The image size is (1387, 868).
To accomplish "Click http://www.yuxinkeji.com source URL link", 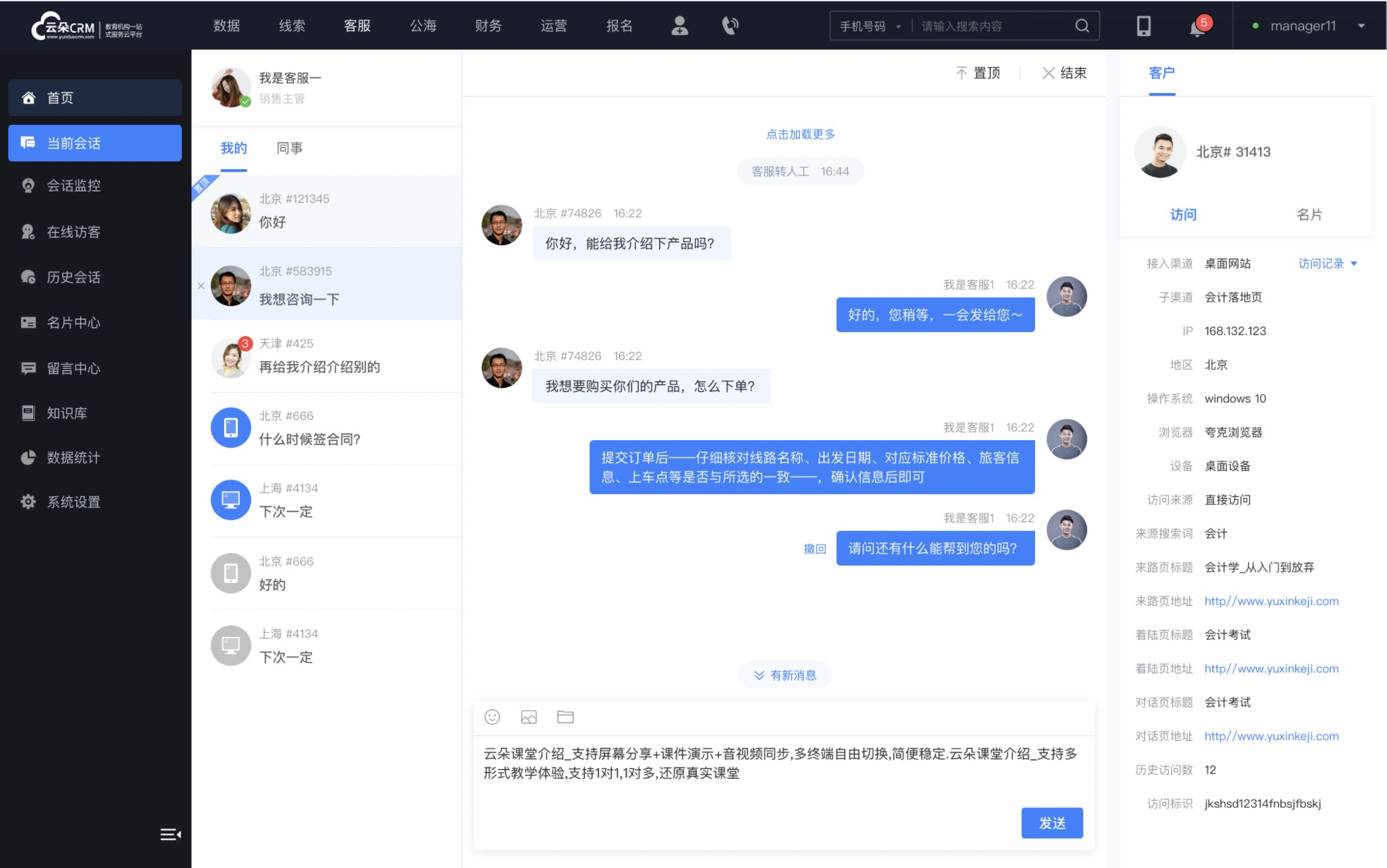I will (x=1271, y=600).
